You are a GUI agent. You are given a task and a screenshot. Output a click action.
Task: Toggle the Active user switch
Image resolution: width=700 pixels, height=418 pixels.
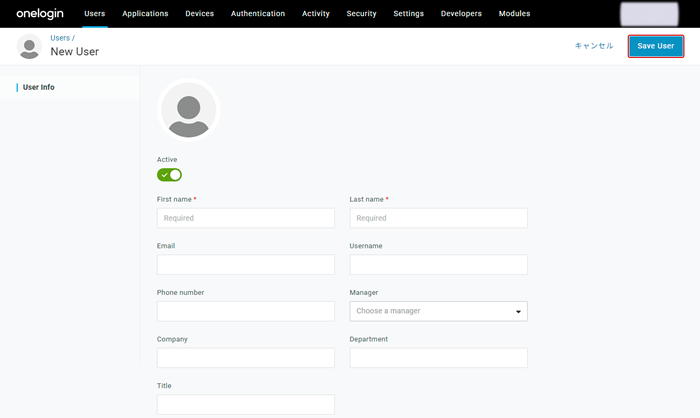coord(169,175)
